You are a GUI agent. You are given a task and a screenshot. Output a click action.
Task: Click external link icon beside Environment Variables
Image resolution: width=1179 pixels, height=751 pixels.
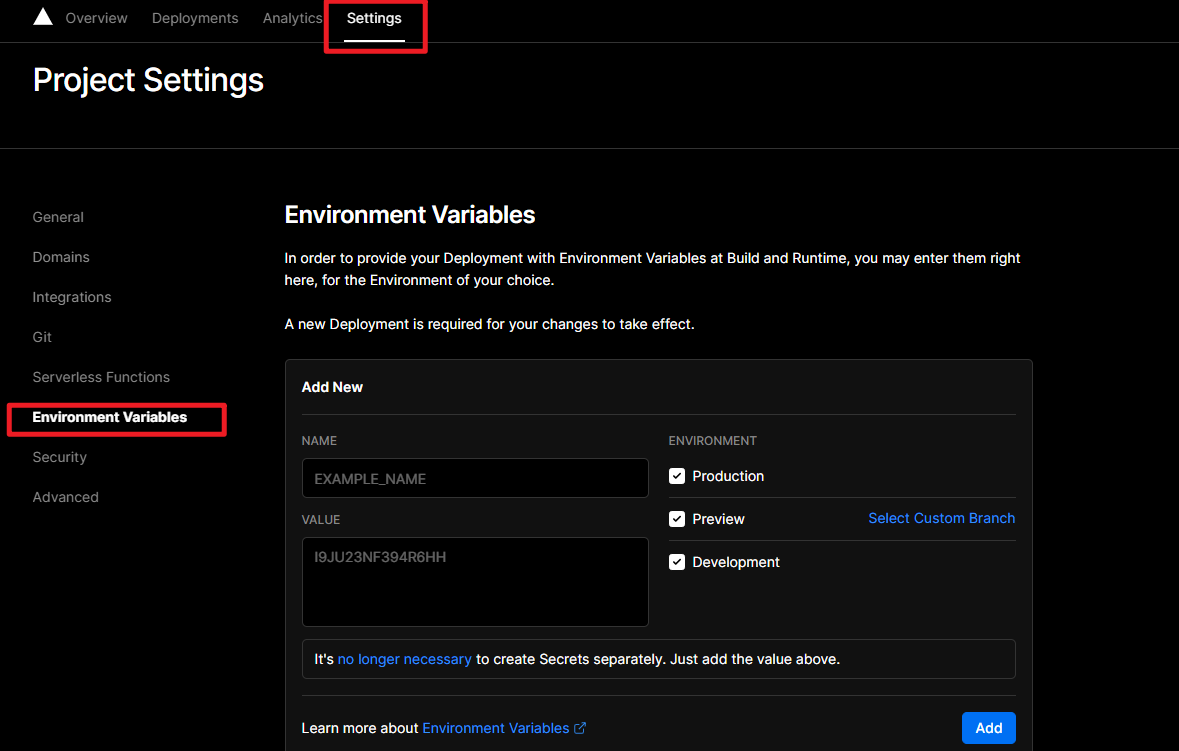pos(580,728)
